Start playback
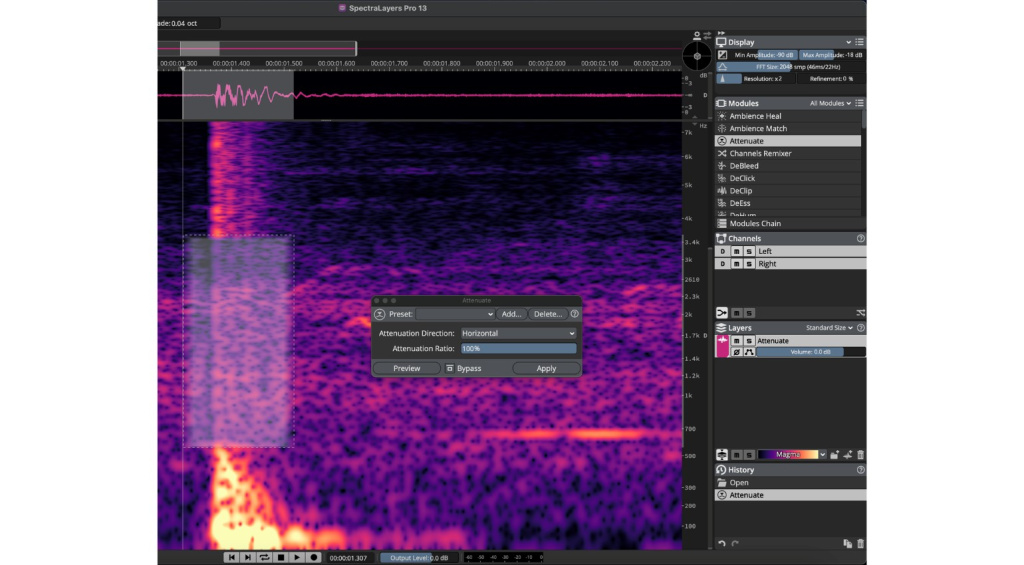Image resolution: width=1024 pixels, height=565 pixels. click(297, 558)
